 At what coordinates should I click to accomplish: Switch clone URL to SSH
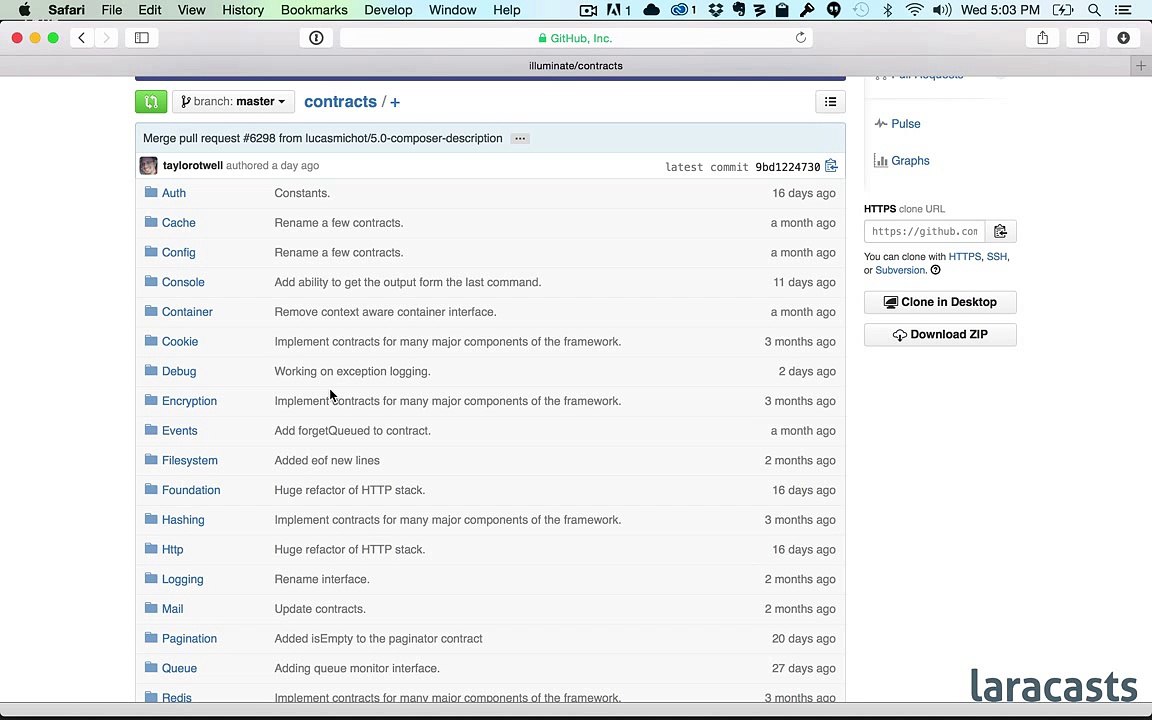(x=996, y=256)
